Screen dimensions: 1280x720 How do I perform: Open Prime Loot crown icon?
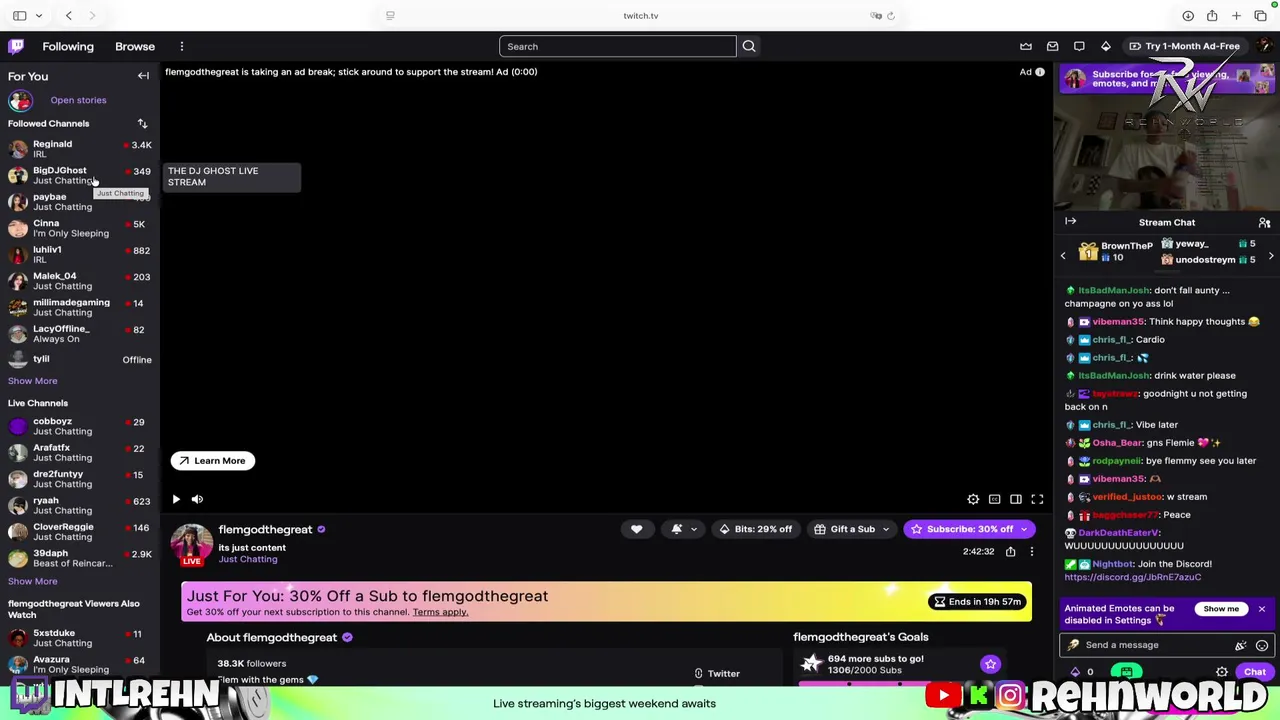[1026, 46]
